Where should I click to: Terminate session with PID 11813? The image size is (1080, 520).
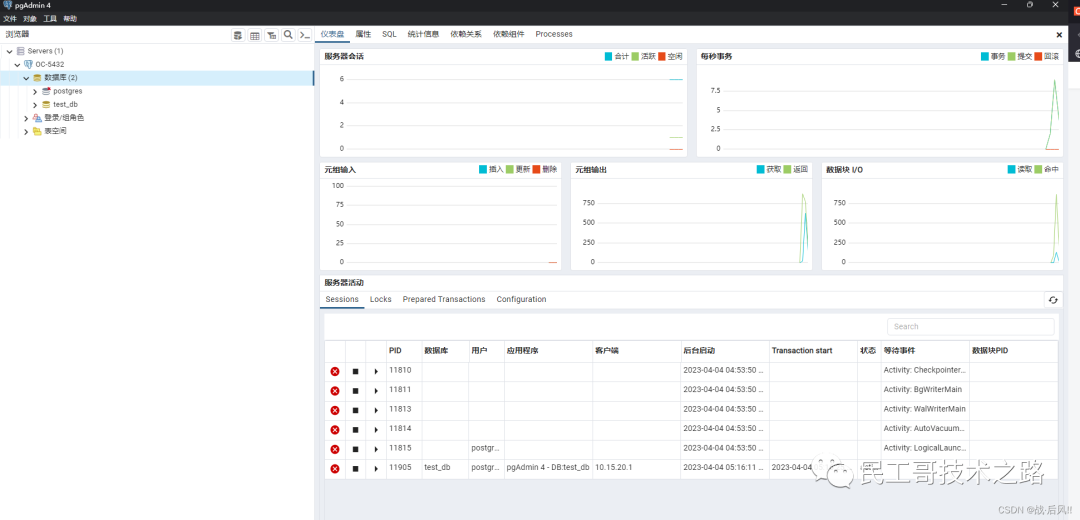point(335,410)
